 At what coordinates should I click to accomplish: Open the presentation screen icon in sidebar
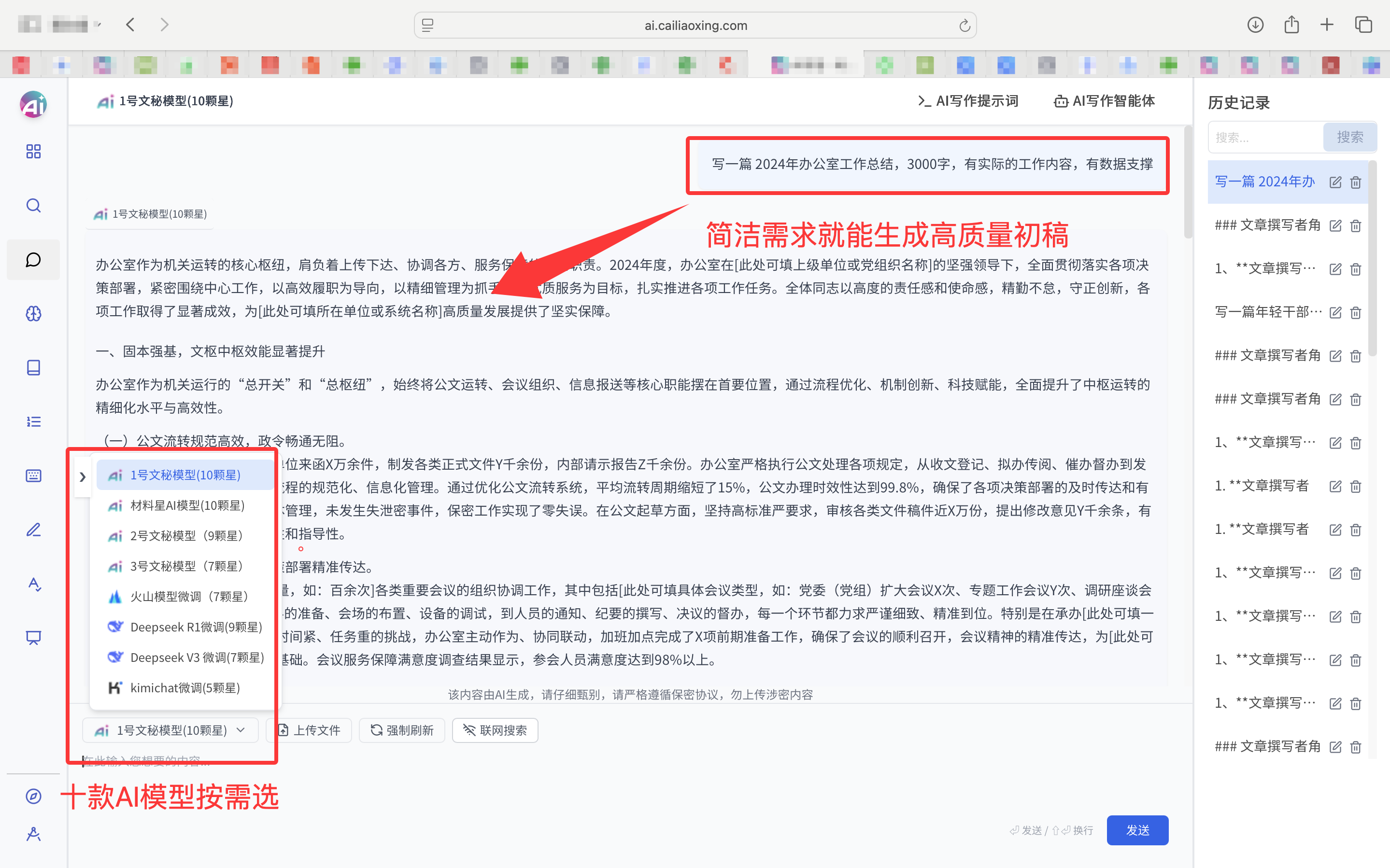(33, 638)
